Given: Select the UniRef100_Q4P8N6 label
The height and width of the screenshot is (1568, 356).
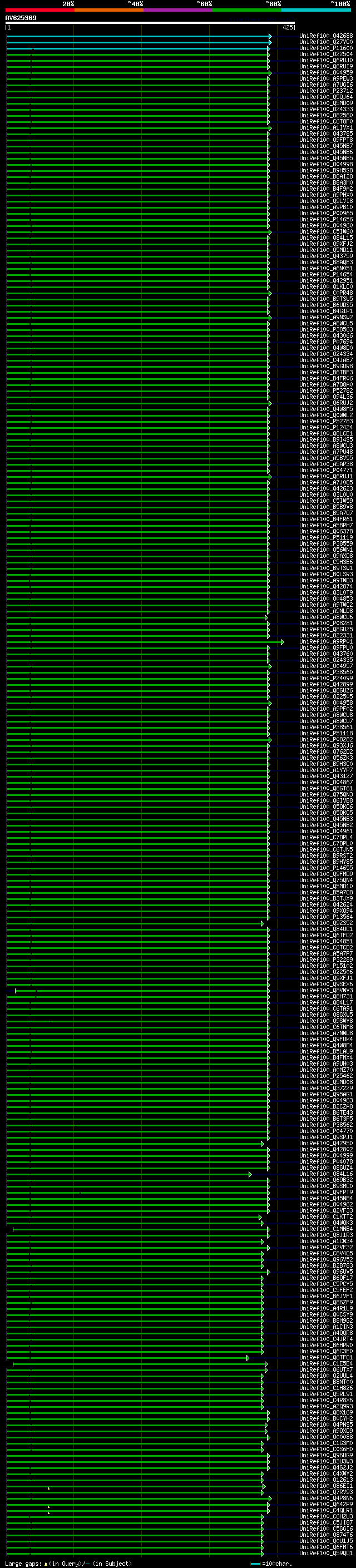Looking at the screenshot, I should (x=326, y=1498).
